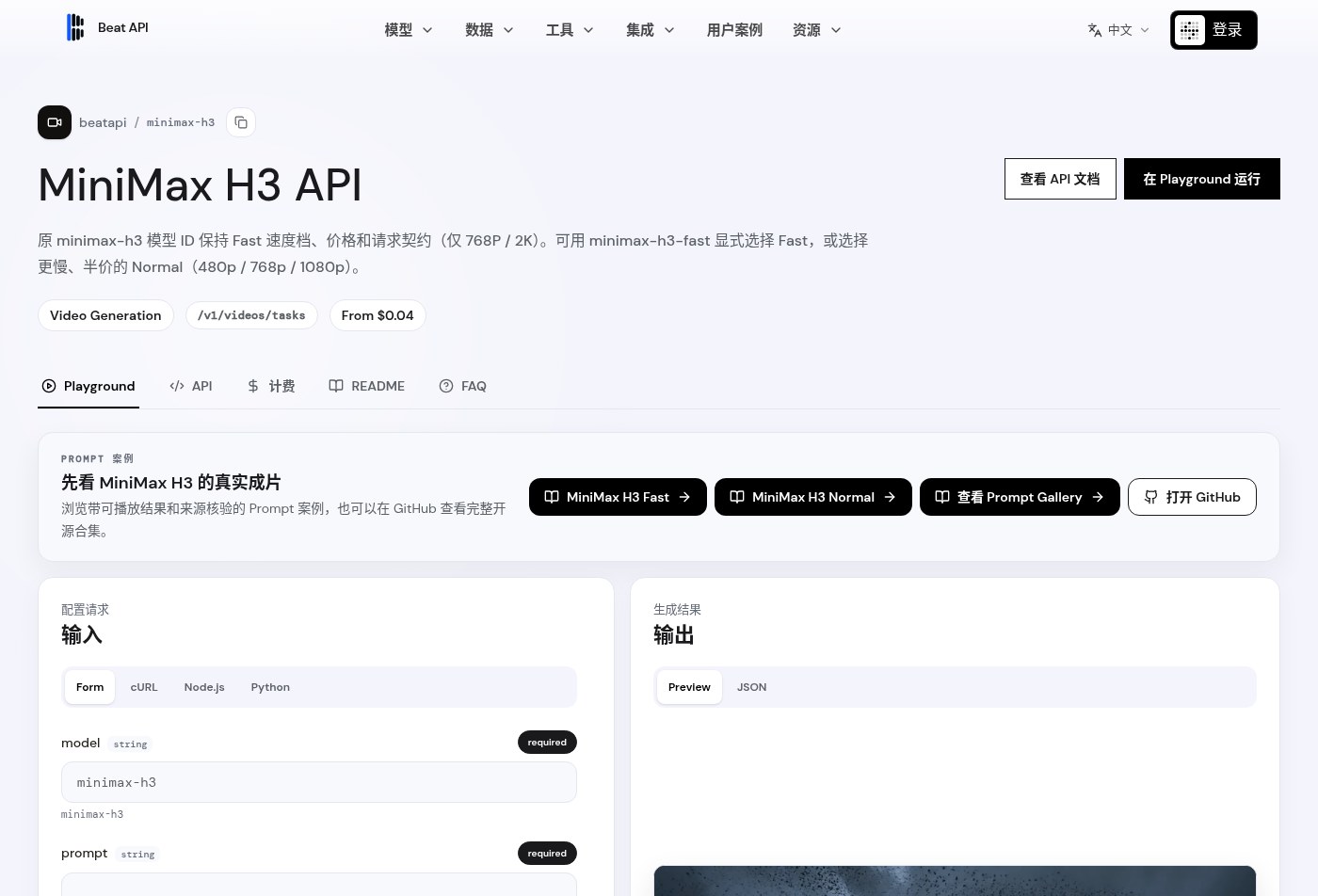Click the /v1/videos/tasks endpoint tag
1318x896 pixels.
[251, 315]
